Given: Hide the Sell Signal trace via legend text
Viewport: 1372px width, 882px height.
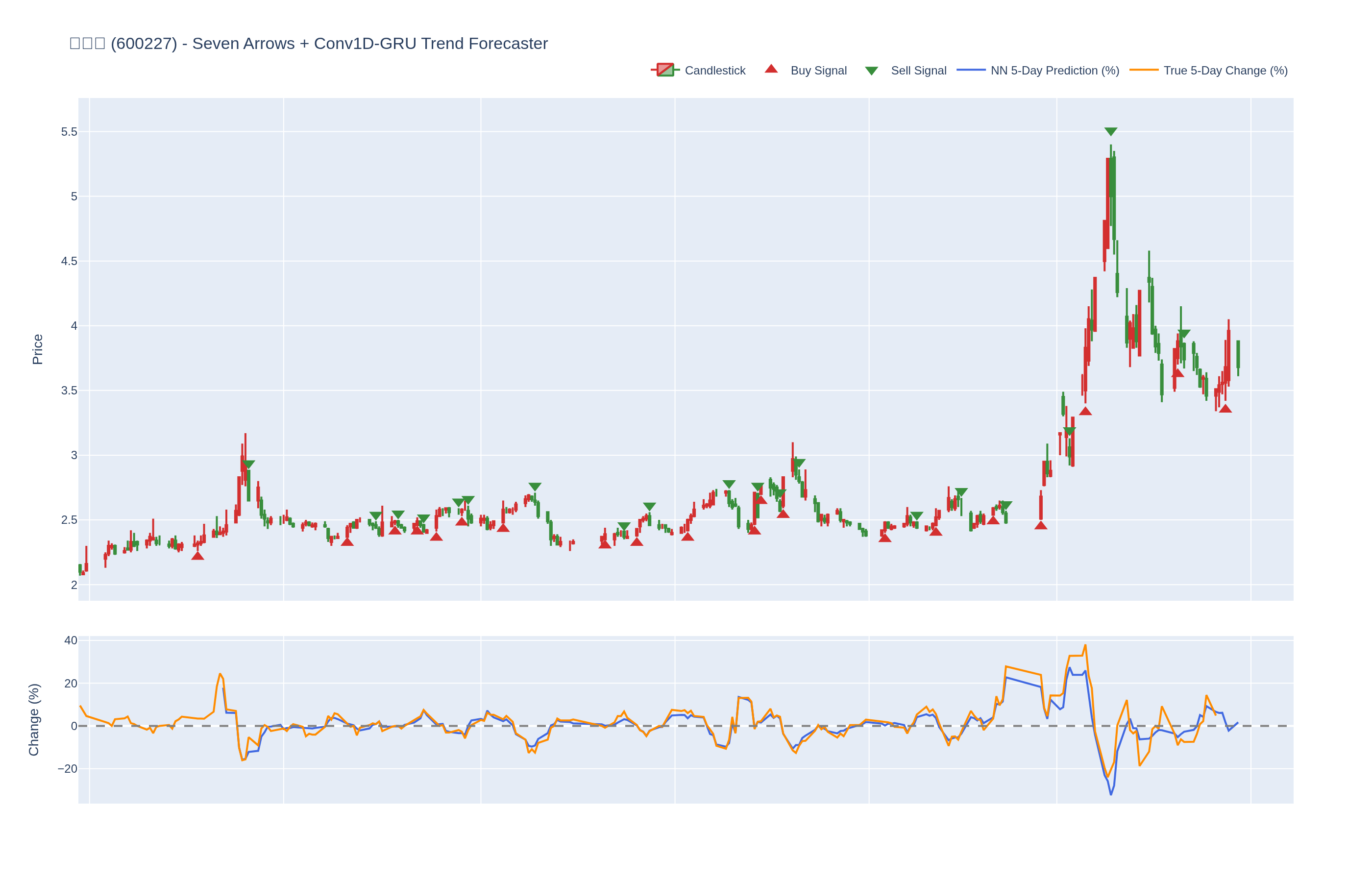Looking at the screenshot, I should [918, 71].
